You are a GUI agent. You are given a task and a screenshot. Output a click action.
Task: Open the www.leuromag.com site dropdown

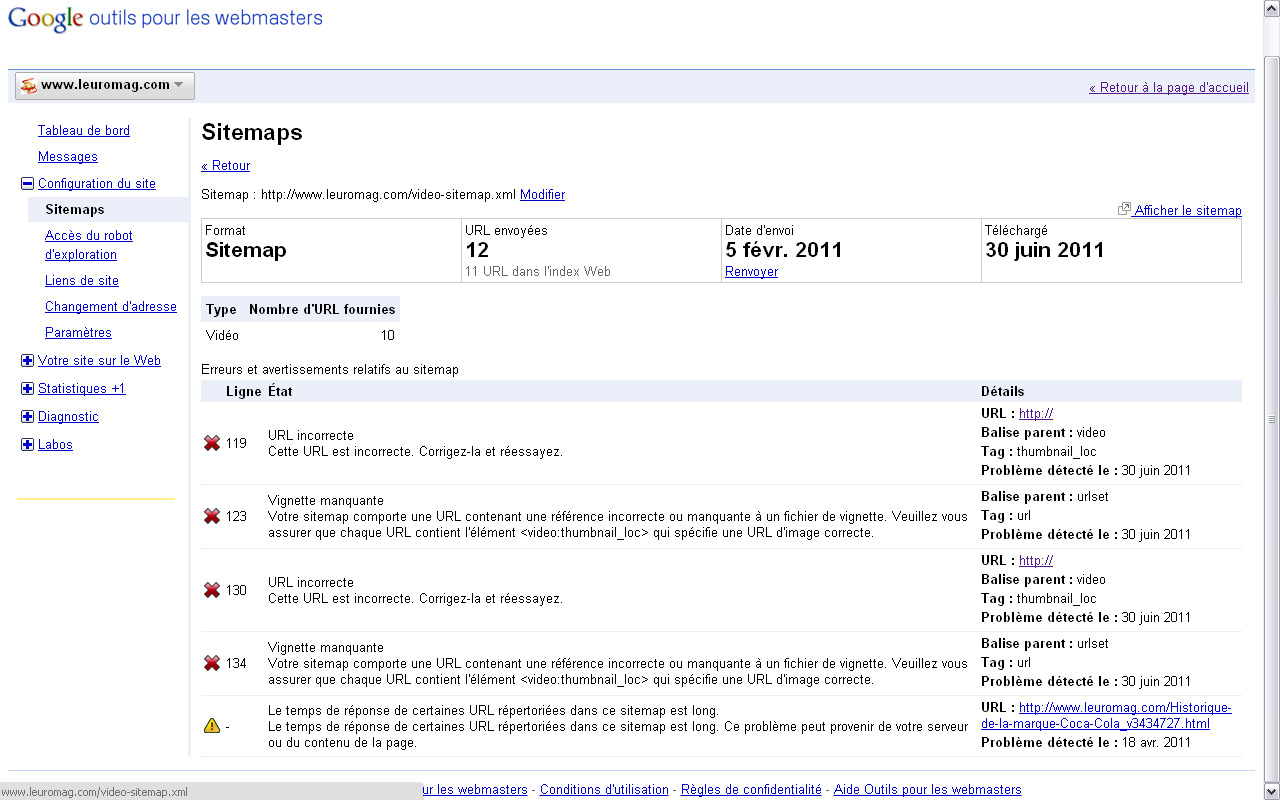[x=105, y=86]
